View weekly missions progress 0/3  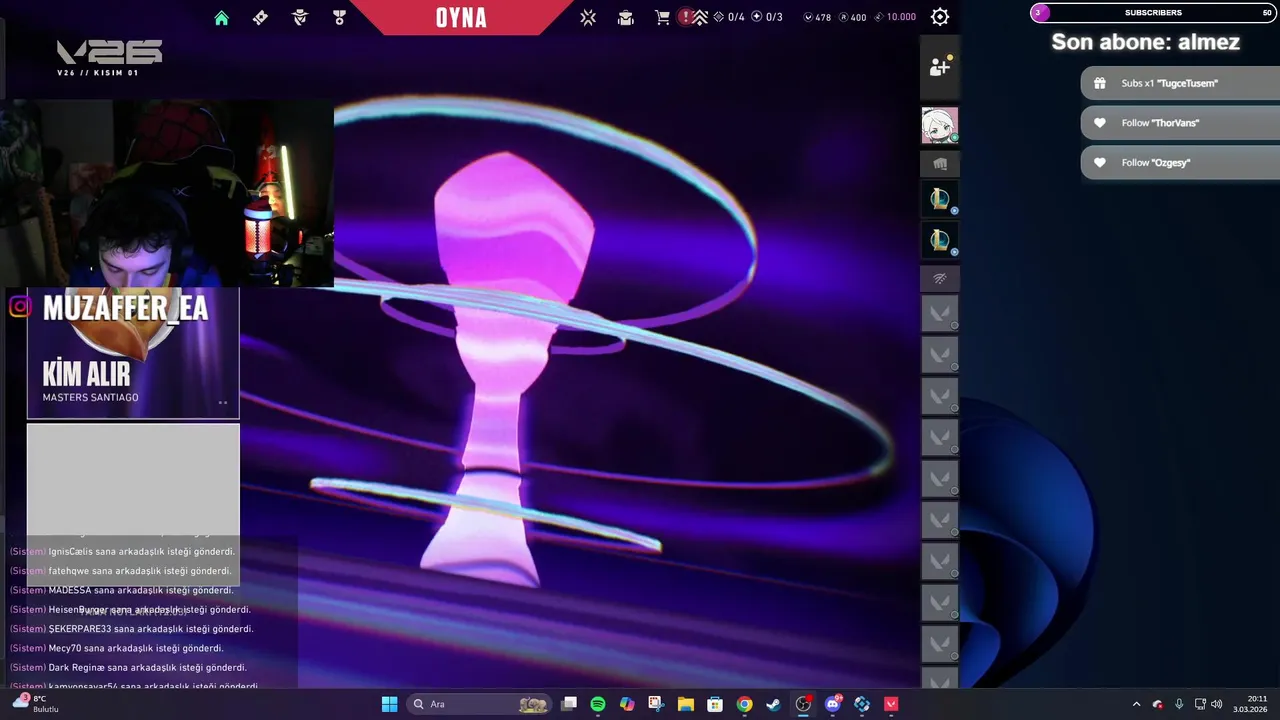(x=767, y=17)
